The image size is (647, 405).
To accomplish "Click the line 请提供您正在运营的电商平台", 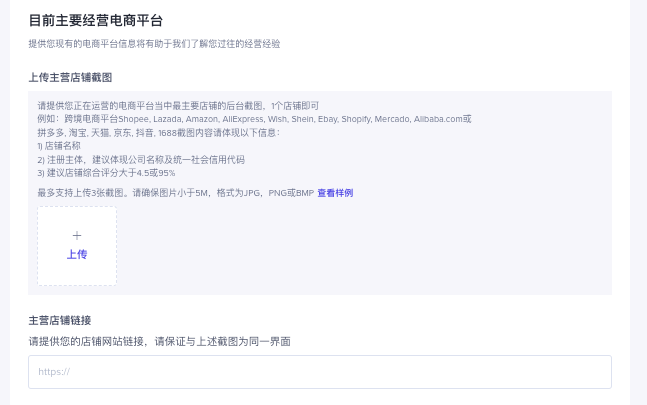I will (x=178, y=106).
